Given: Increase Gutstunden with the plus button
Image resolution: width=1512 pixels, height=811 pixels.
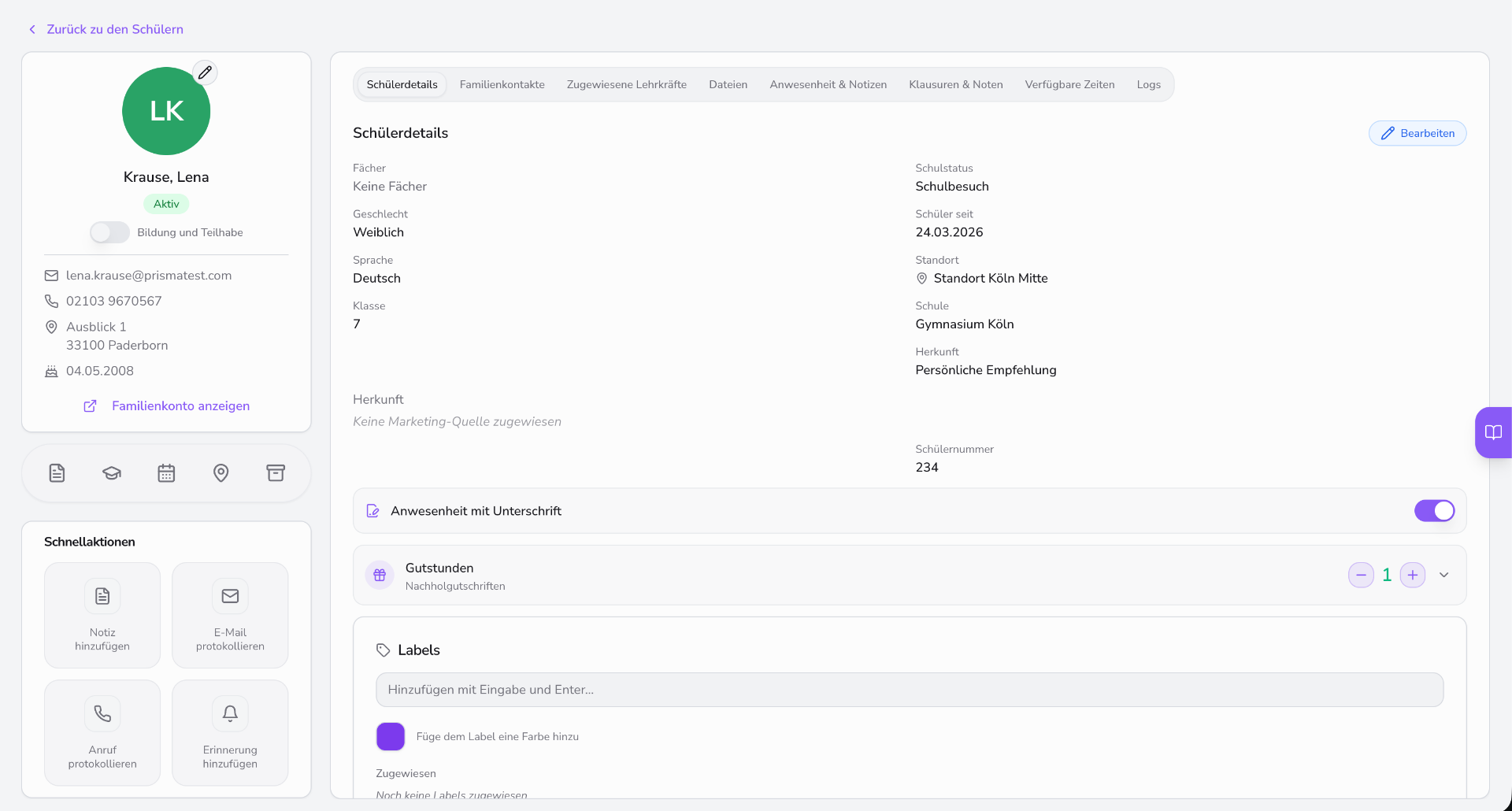Looking at the screenshot, I should click(1413, 575).
